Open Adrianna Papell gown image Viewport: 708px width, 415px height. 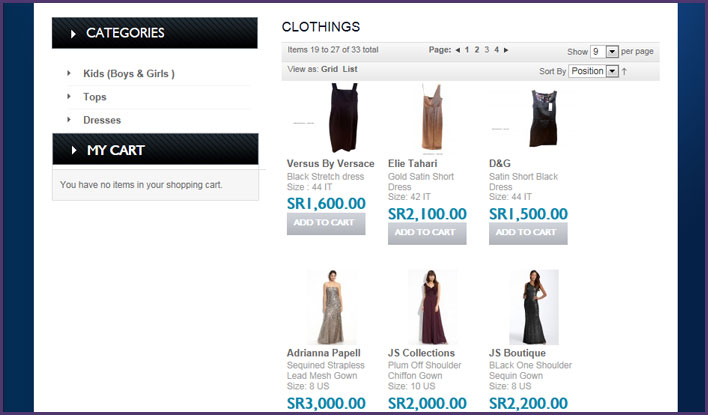point(331,308)
